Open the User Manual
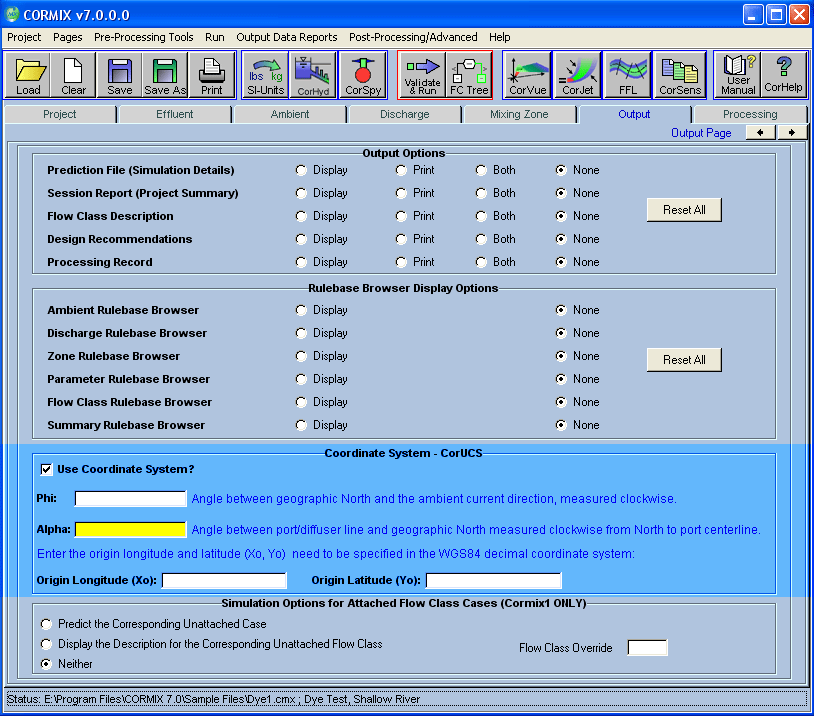 [738, 75]
